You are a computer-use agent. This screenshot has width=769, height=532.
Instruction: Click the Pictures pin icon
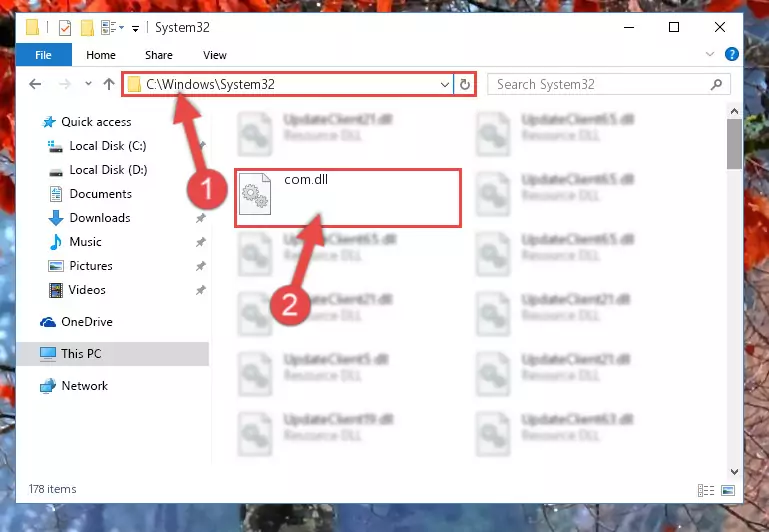tap(201, 266)
